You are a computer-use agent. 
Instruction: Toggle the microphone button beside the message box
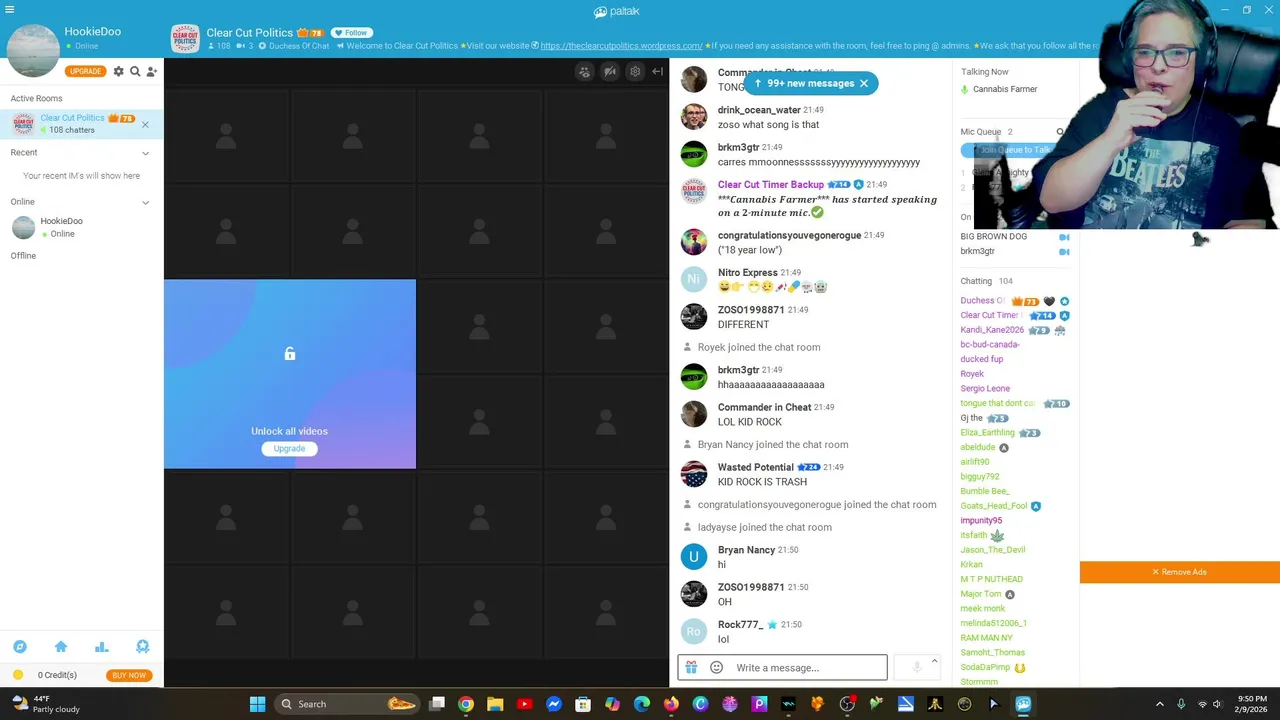[916, 668]
